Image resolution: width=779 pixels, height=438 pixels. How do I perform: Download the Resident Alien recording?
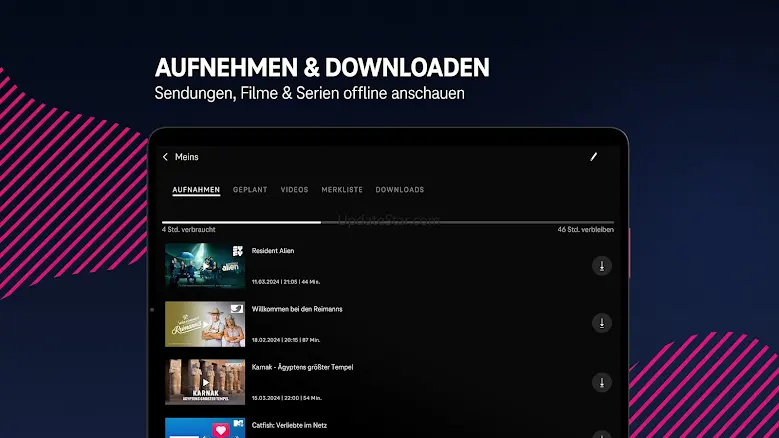(602, 266)
